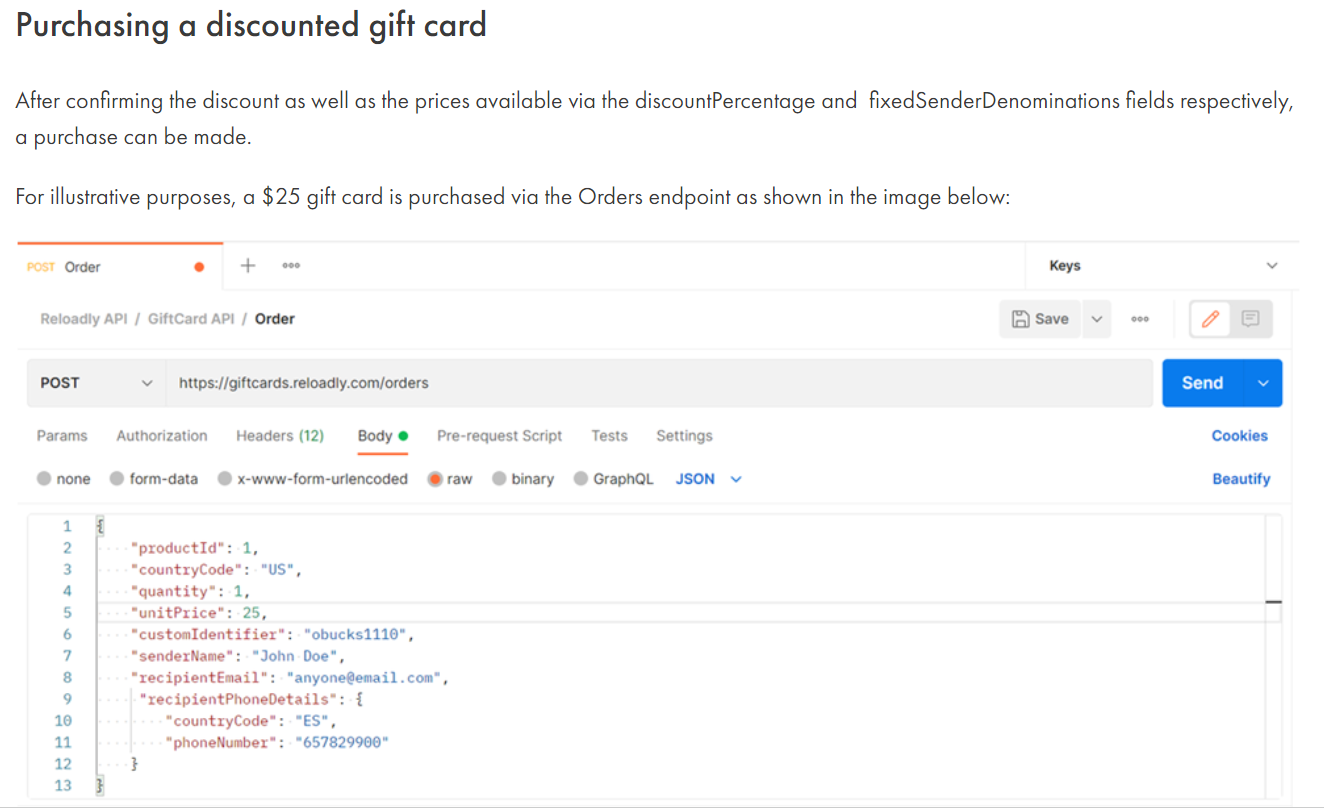The image size is (1324, 808).
Task: Click the Order breadcrumb name
Action: [x=275, y=319]
